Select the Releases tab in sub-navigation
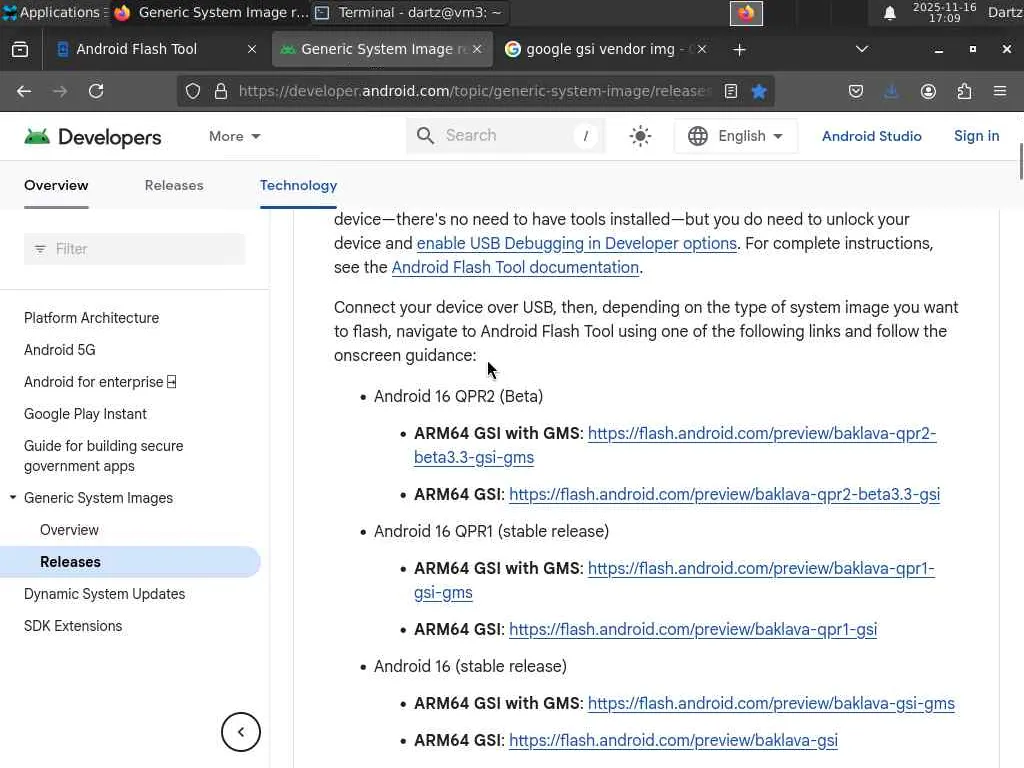 pyautogui.click(x=174, y=185)
